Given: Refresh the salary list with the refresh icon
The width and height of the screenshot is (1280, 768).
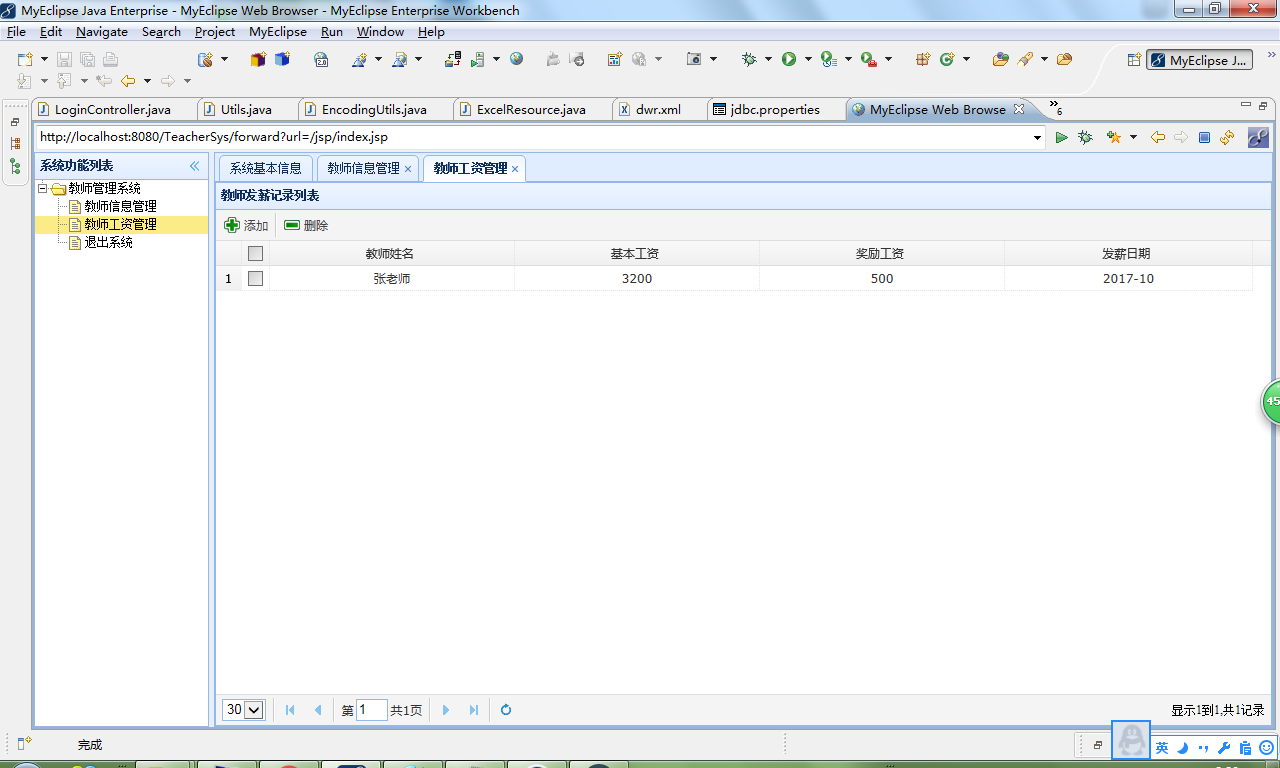Looking at the screenshot, I should click(505, 710).
